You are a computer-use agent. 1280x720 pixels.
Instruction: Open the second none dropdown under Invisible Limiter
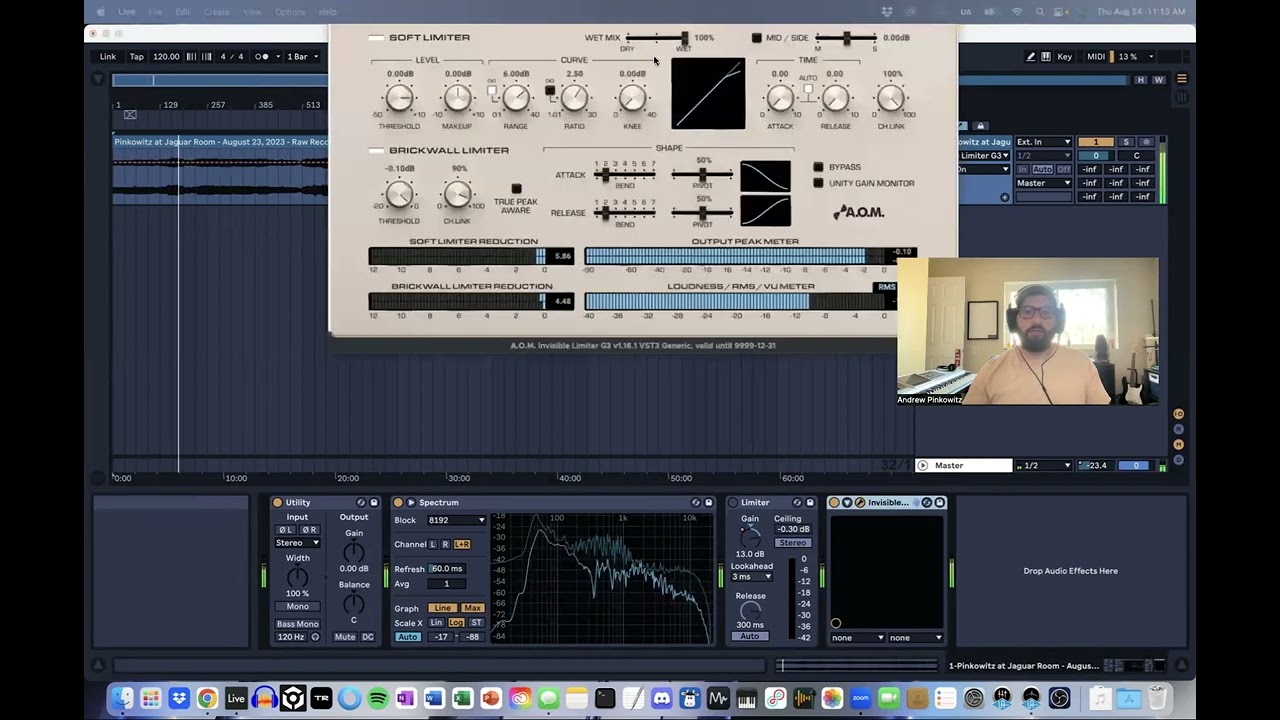[x=916, y=638]
